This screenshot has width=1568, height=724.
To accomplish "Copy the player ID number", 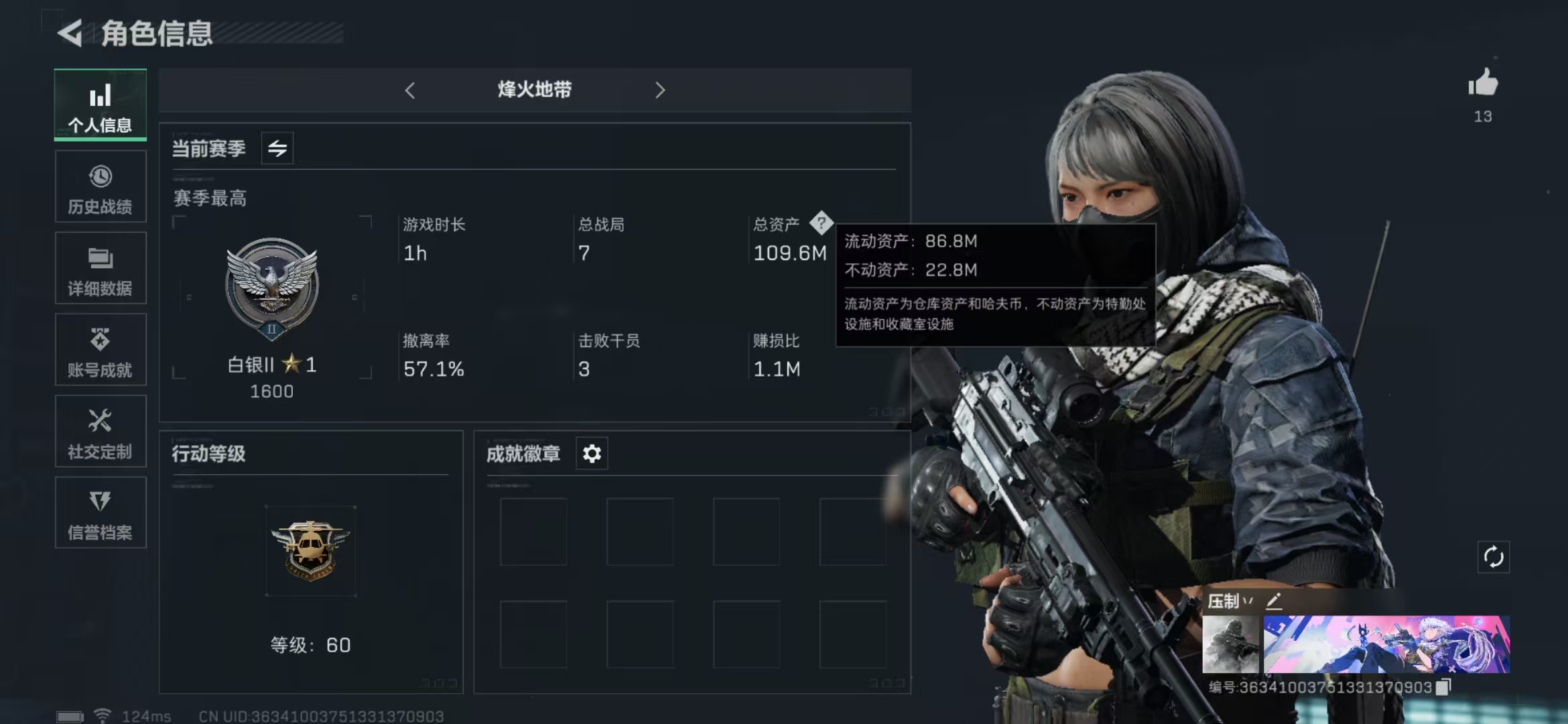I will click(1444, 687).
